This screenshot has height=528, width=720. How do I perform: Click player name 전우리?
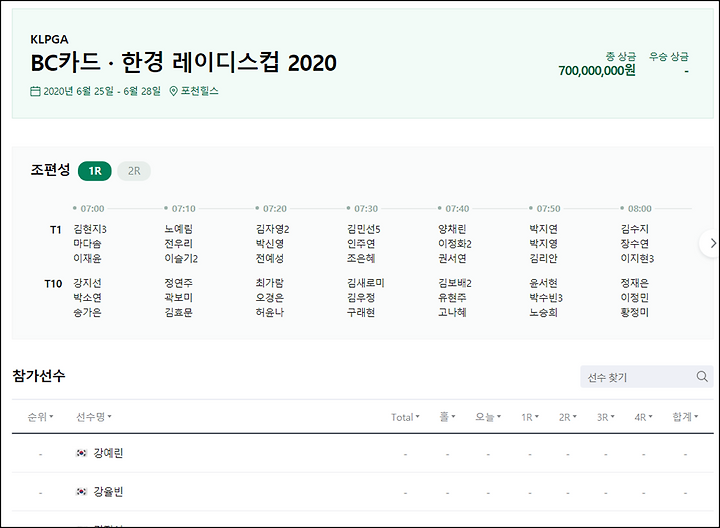pyautogui.click(x=179, y=243)
